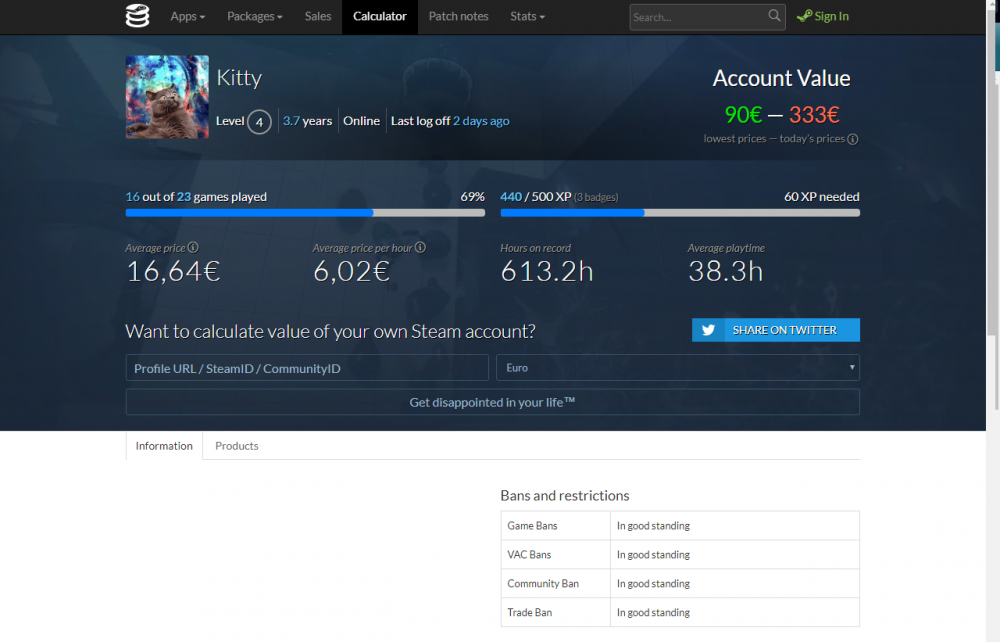This screenshot has height=642, width=1000.
Task: Click Get disappointed in your life button
Action: pyautogui.click(x=492, y=402)
